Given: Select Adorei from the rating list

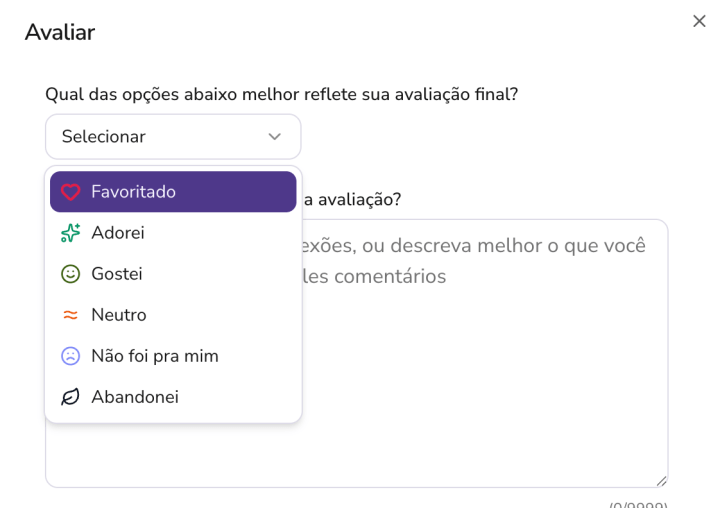Looking at the screenshot, I should (x=118, y=233).
